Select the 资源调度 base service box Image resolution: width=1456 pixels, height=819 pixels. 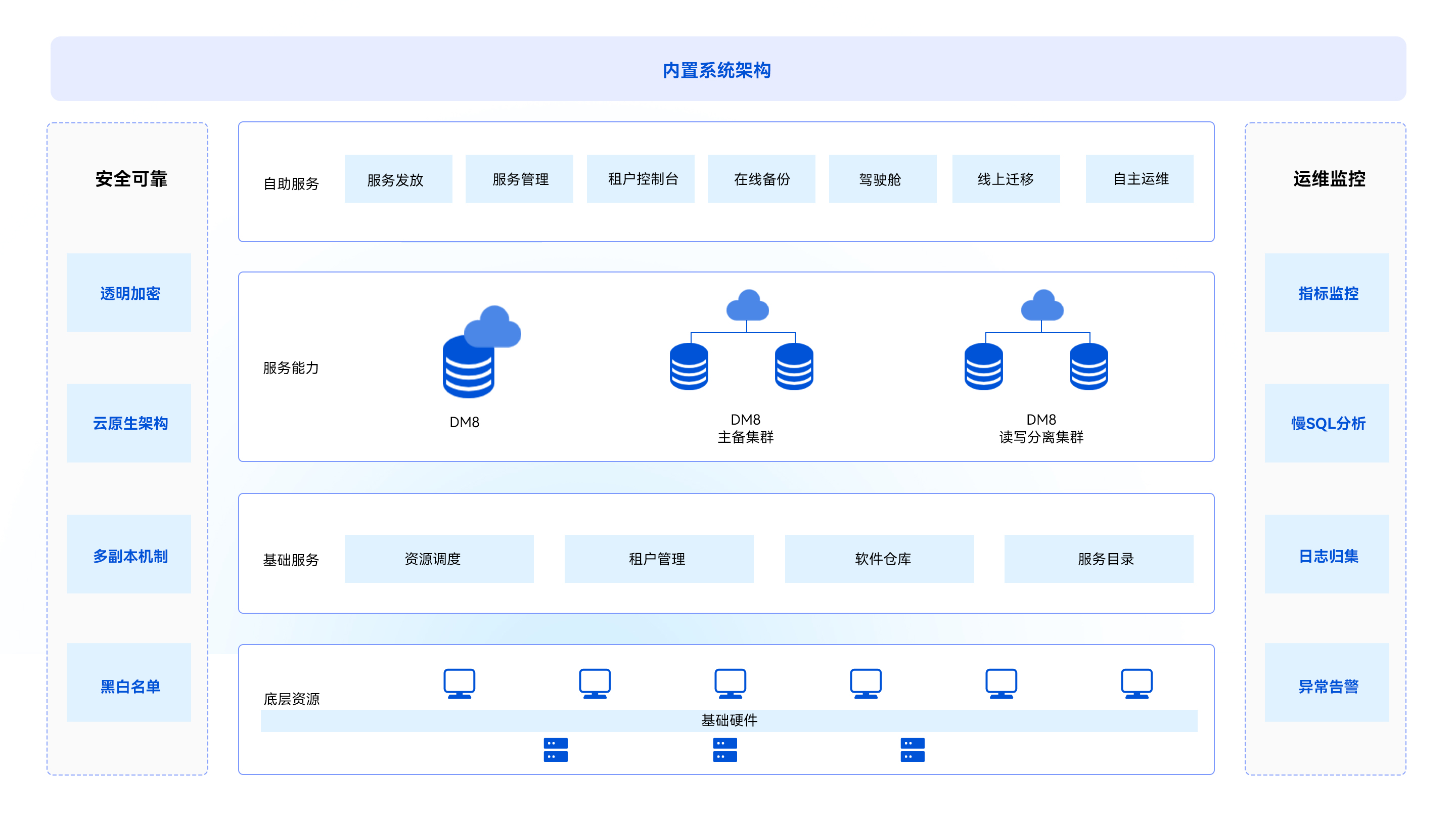439,559
